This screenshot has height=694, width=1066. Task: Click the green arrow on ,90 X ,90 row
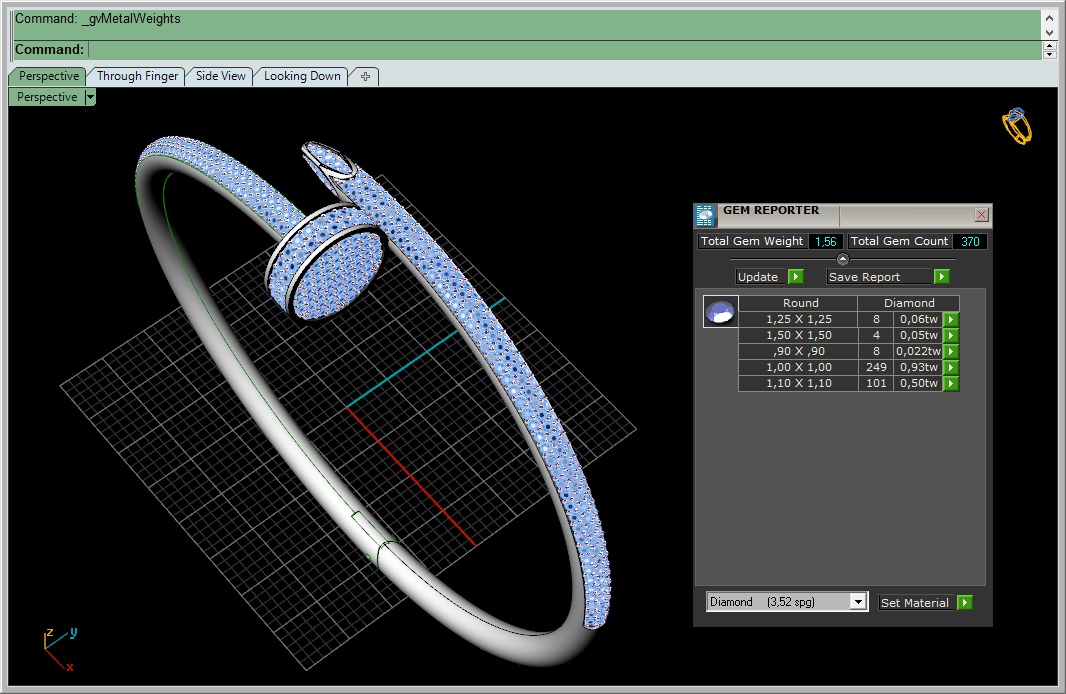[x=951, y=351]
